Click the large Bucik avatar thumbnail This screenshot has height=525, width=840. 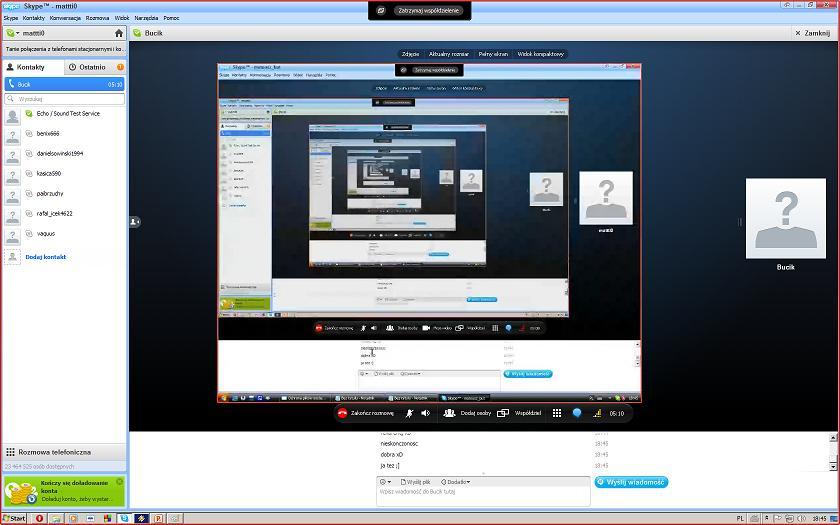pyautogui.click(x=786, y=219)
